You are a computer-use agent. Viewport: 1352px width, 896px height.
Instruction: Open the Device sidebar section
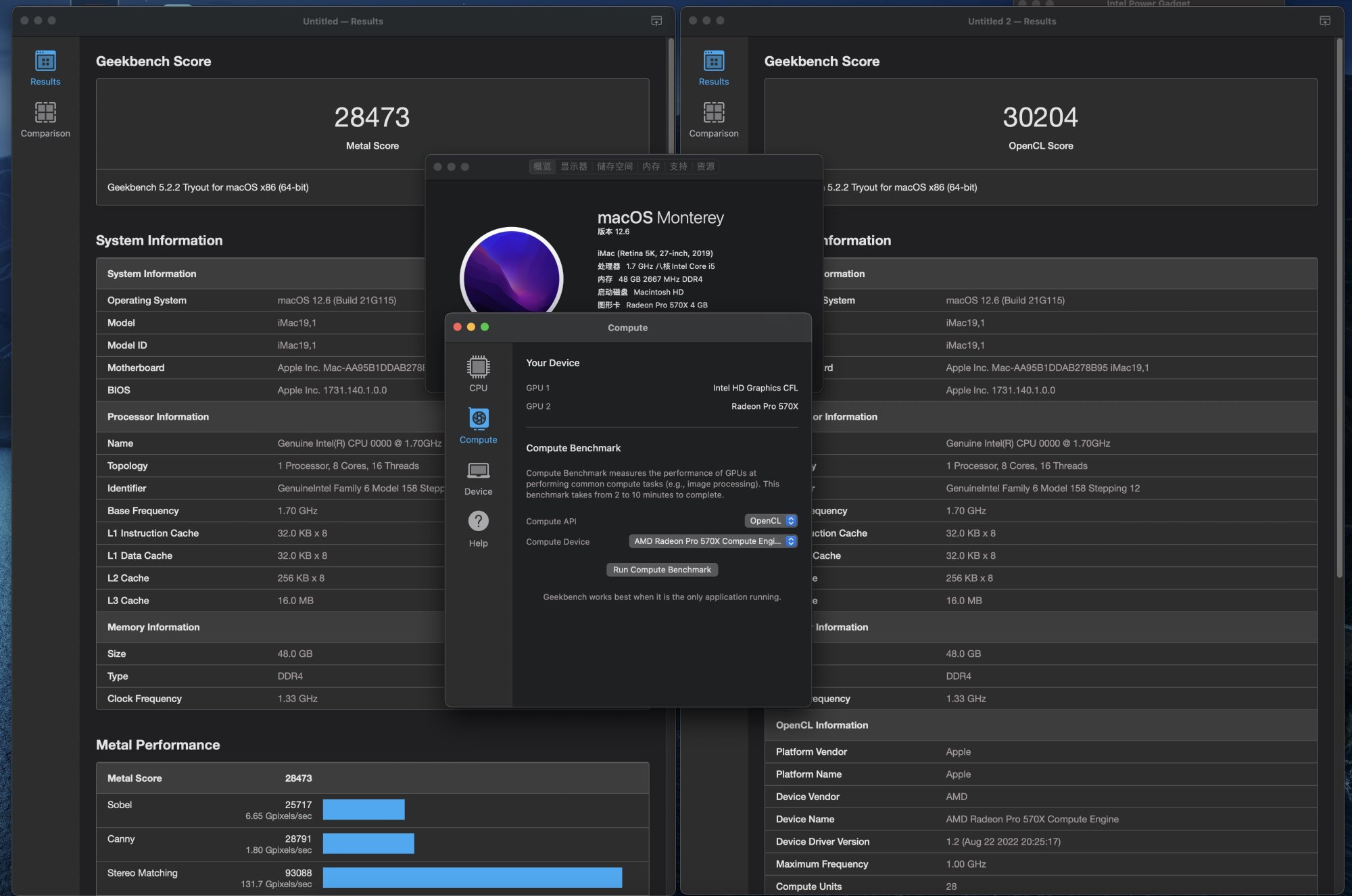478,477
